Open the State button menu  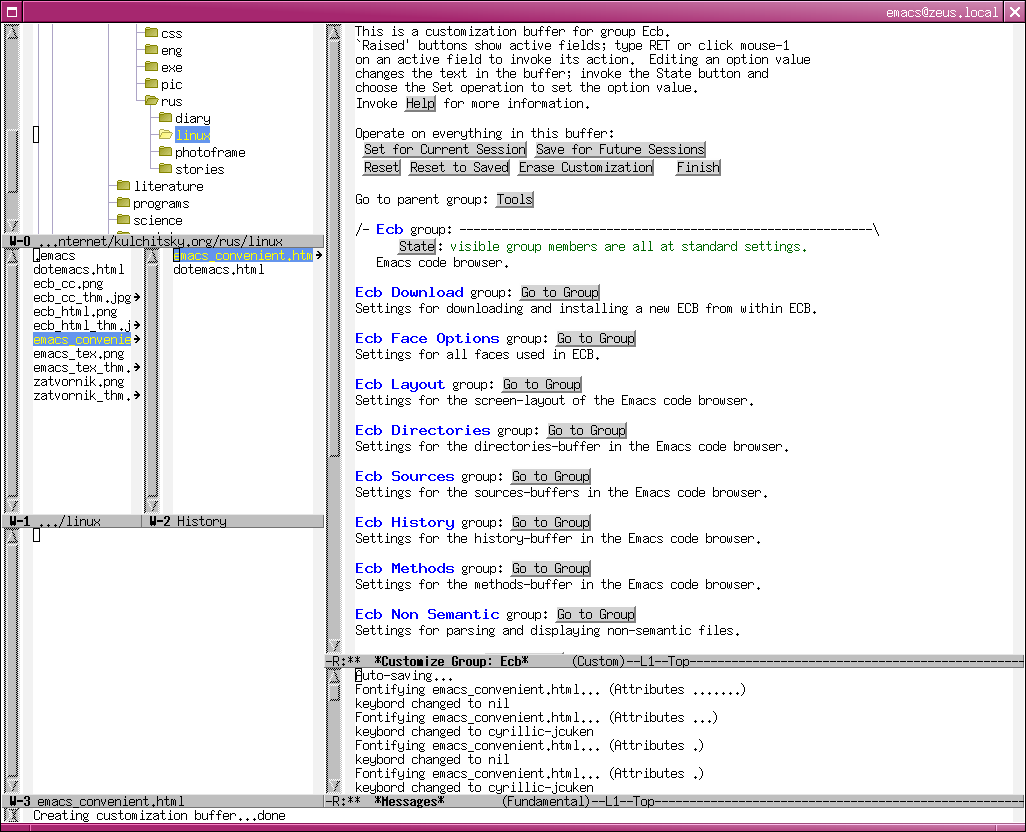(417, 246)
